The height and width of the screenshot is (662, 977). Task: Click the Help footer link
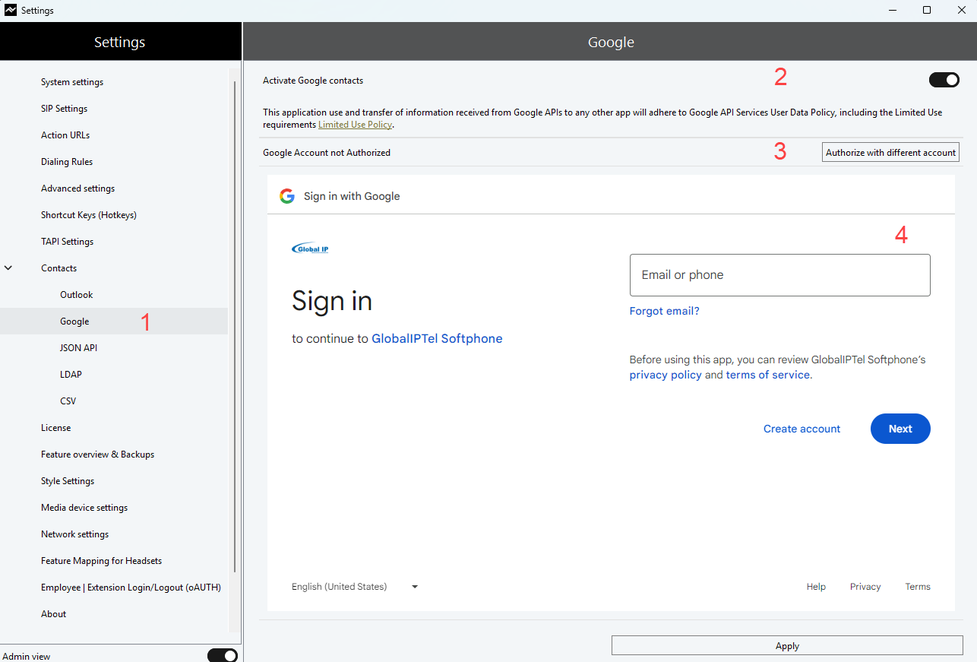(816, 587)
